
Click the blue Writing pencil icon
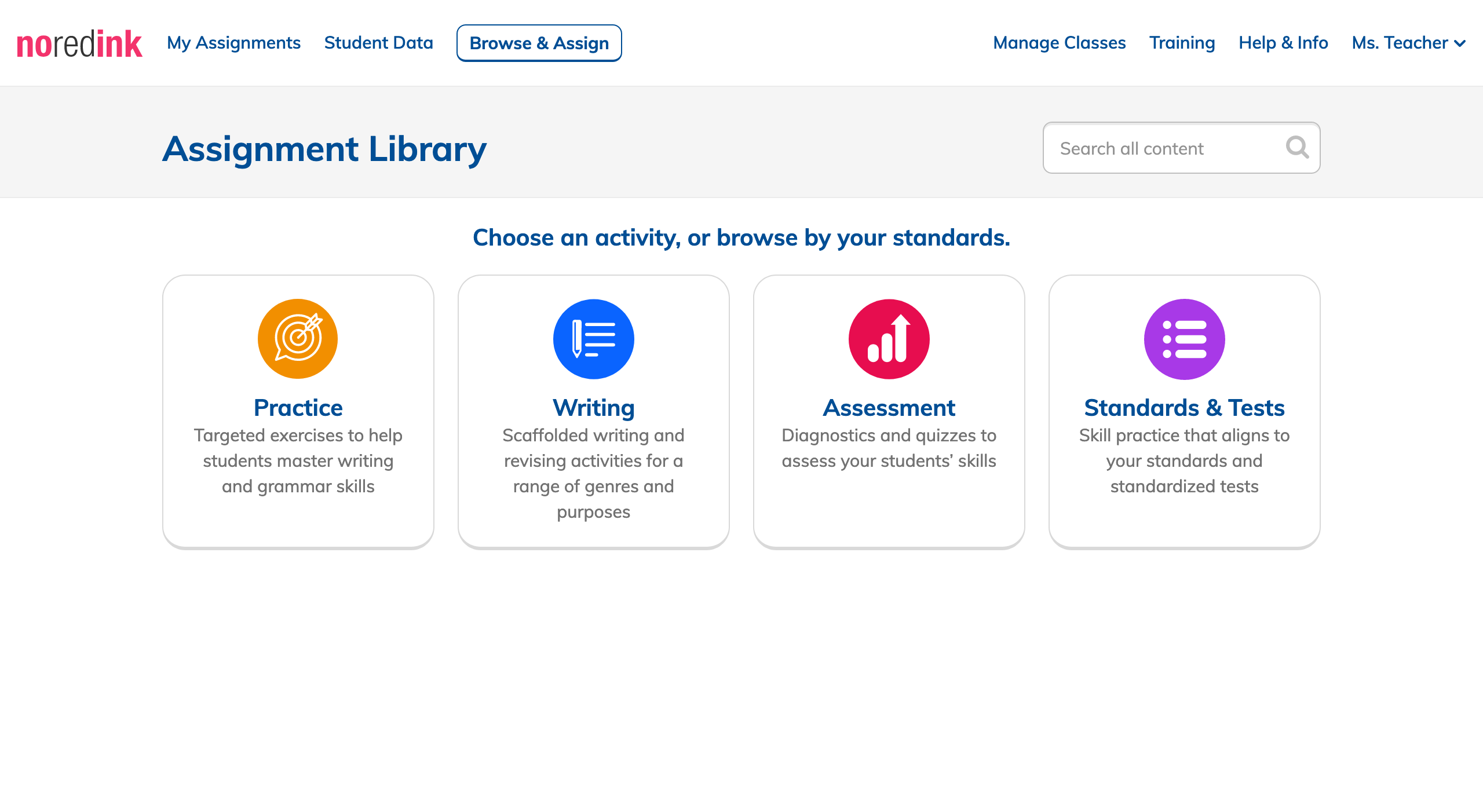tap(593, 339)
